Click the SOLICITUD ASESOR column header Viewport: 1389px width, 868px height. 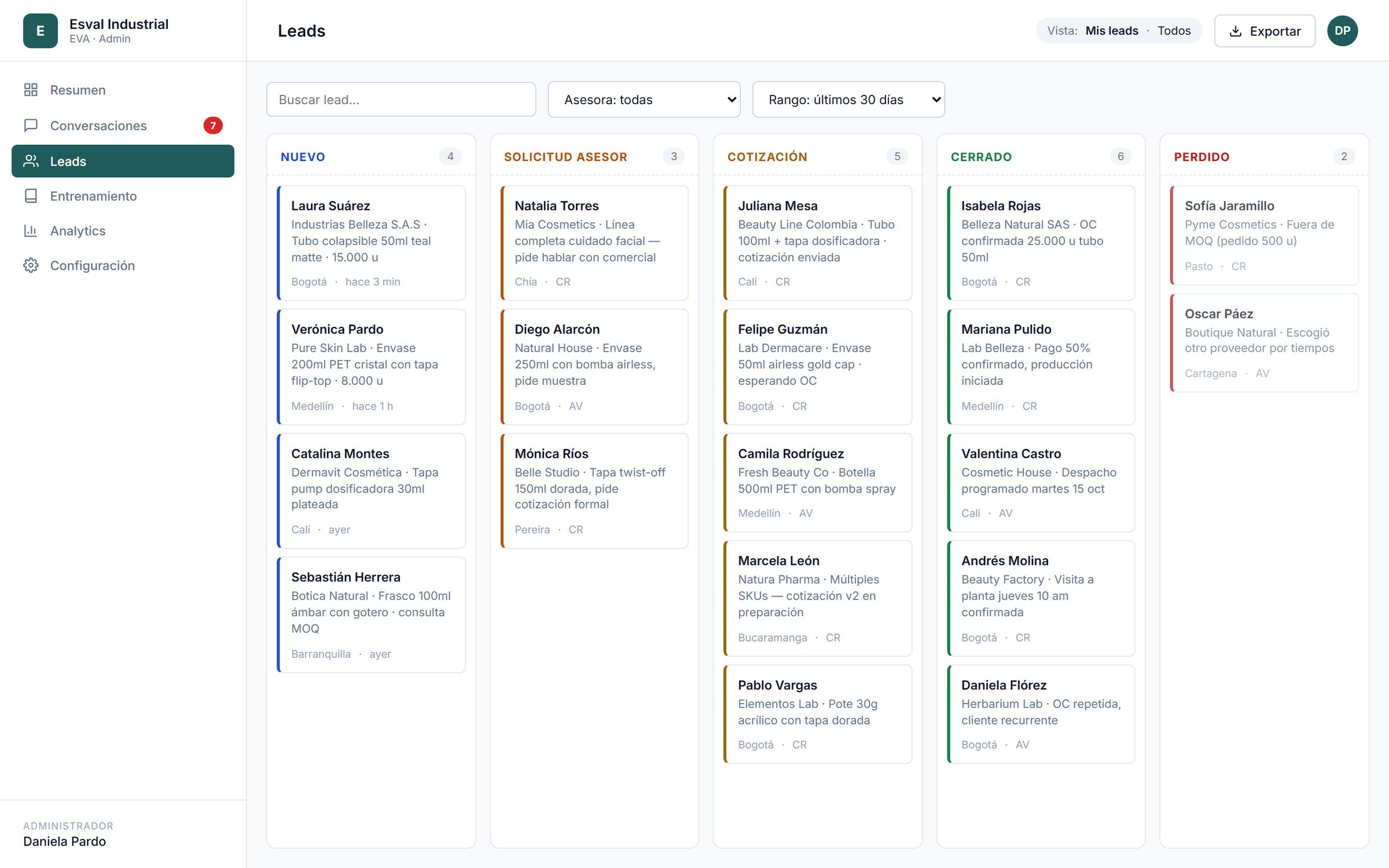(x=565, y=156)
